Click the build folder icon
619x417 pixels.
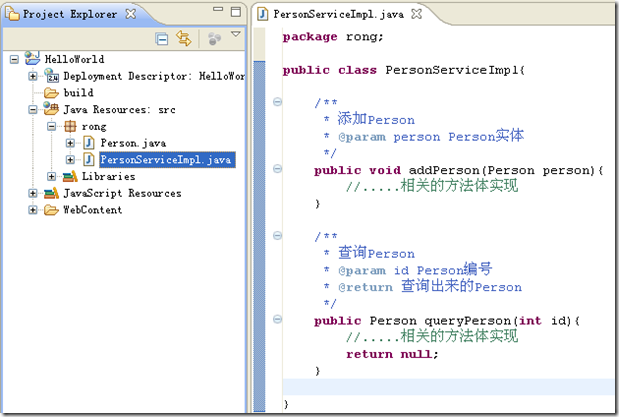click(x=51, y=92)
